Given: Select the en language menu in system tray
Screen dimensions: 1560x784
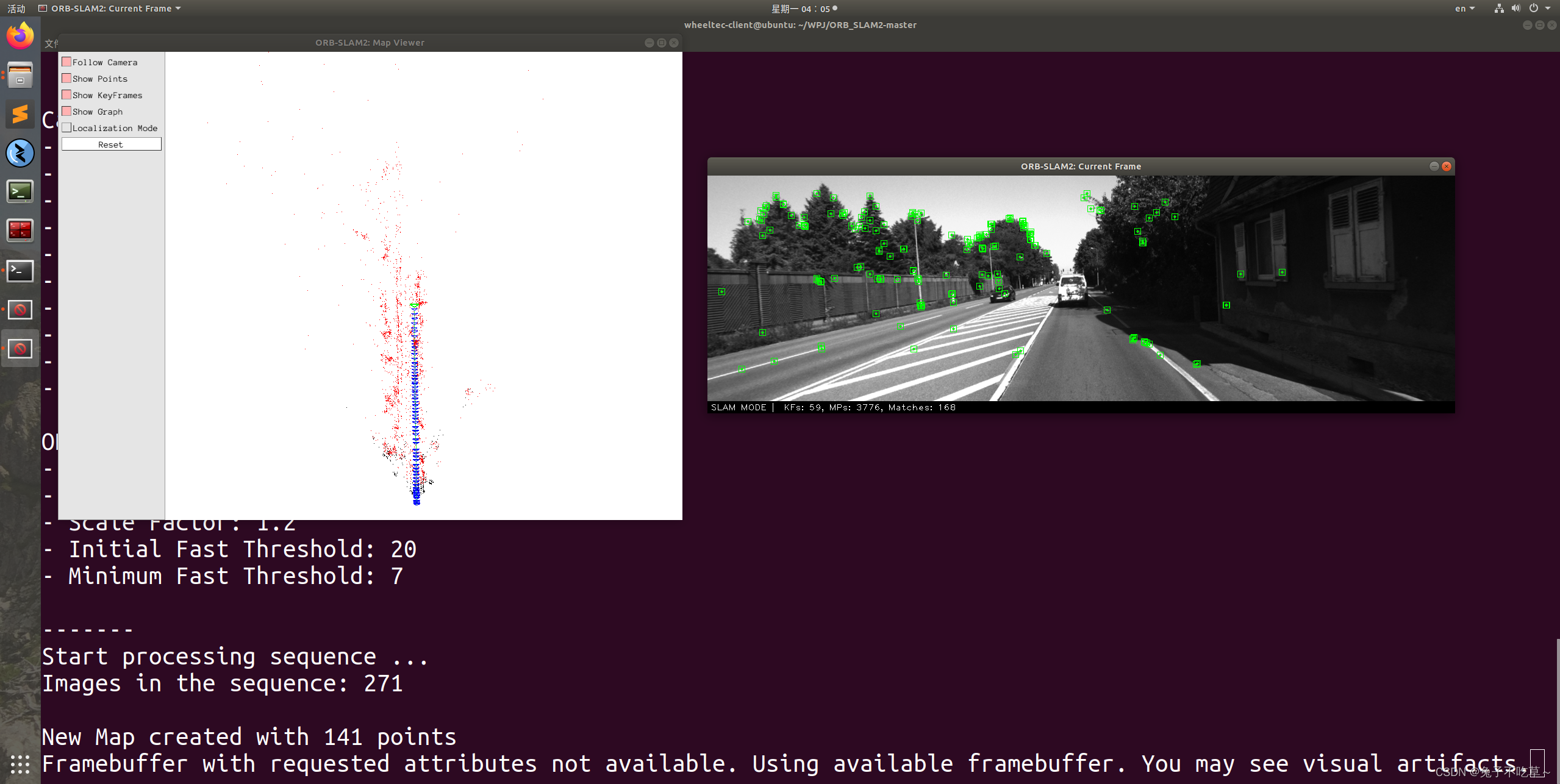Looking at the screenshot, I should point(1462,8).
